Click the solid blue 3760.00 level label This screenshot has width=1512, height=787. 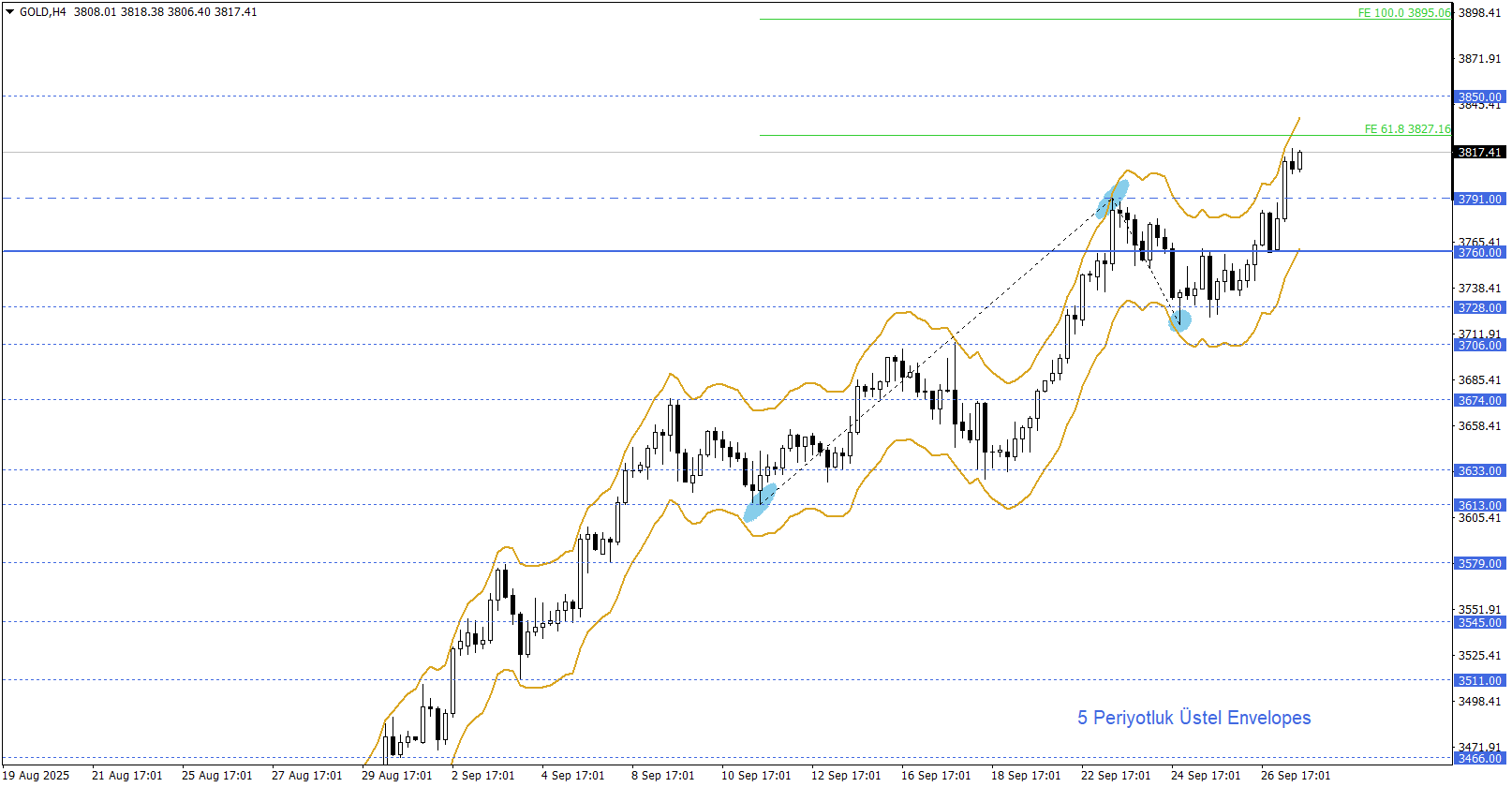click(x=1479, y=253)
